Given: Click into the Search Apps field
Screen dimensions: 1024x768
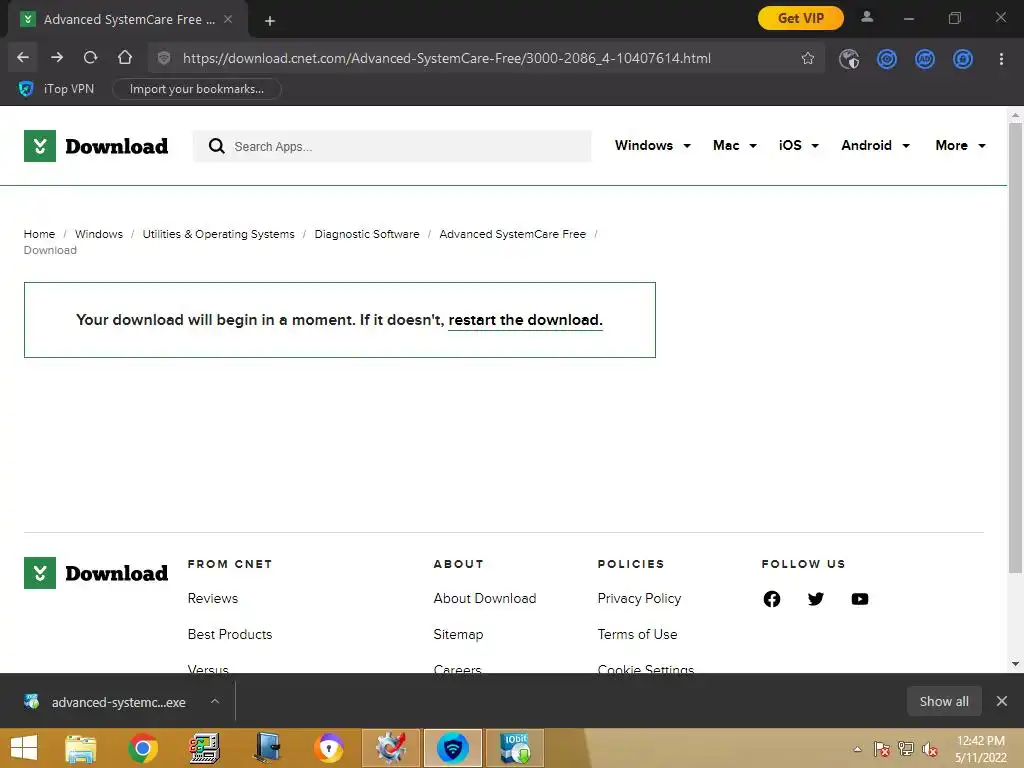Looking at the screenshot, I should pos(392,146).
